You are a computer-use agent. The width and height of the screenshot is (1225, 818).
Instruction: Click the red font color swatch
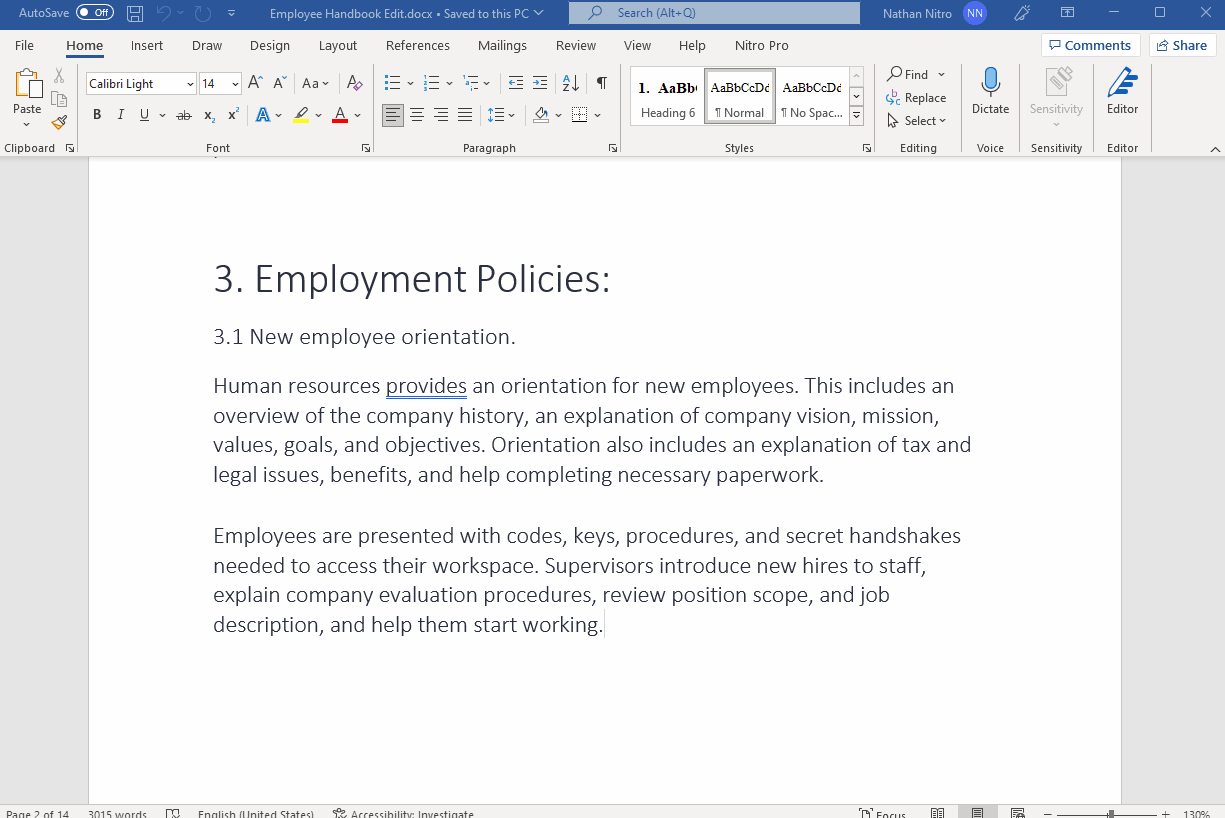pyautogui.click(x=340, y=115)
